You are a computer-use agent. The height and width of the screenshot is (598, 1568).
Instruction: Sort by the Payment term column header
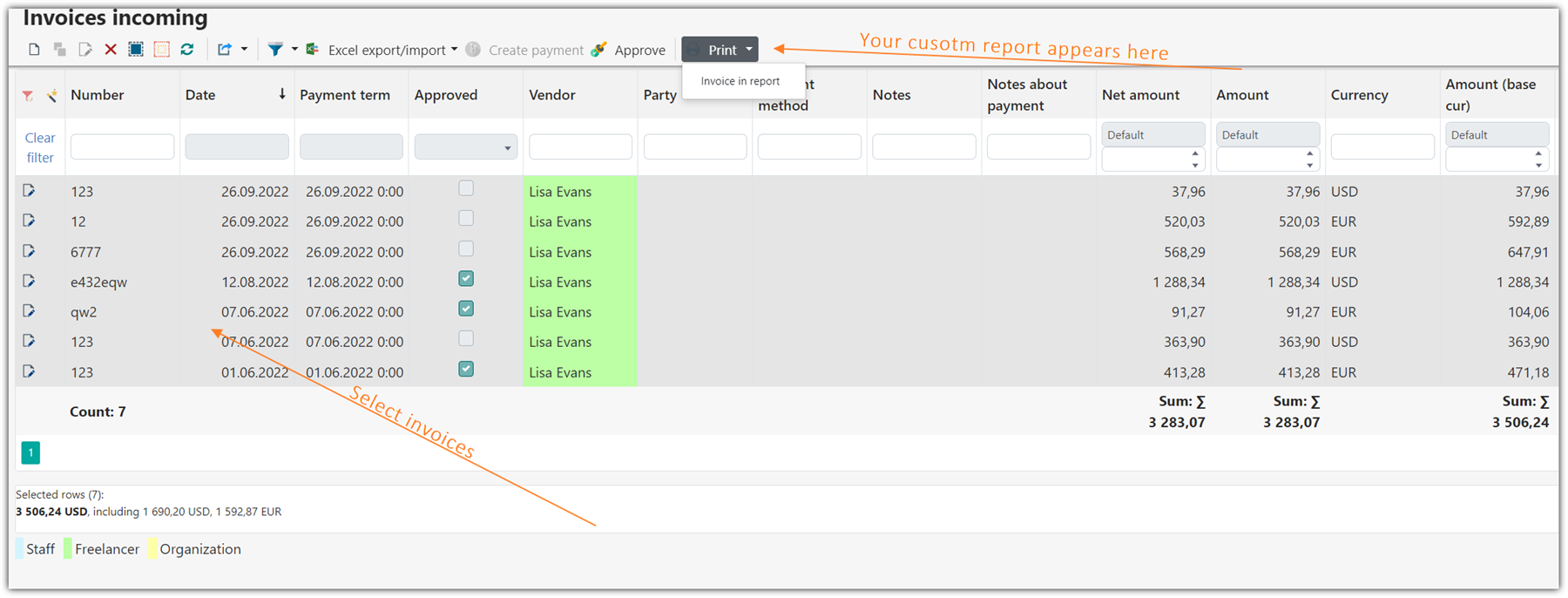pyautogui.click(x=345, y=95)
